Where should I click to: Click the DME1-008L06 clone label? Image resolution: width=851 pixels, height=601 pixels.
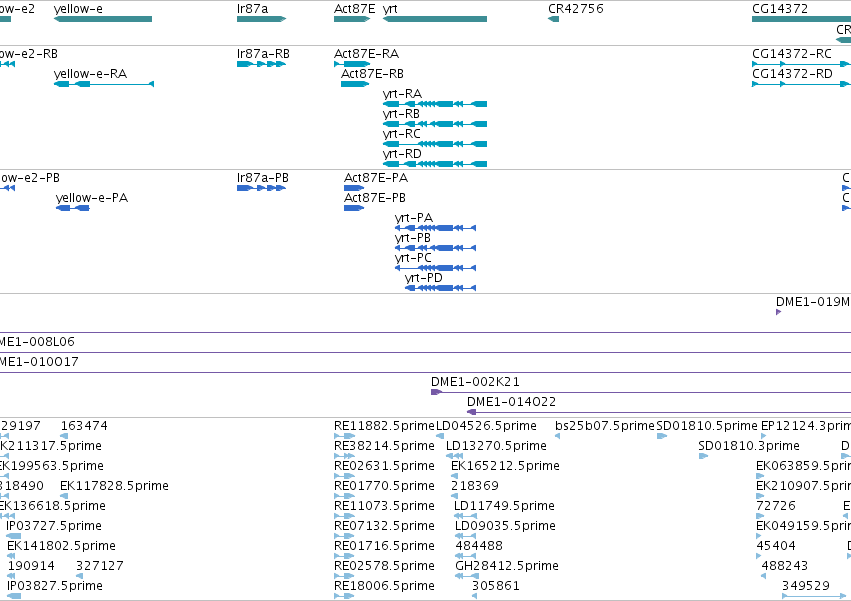coord(37,342)
